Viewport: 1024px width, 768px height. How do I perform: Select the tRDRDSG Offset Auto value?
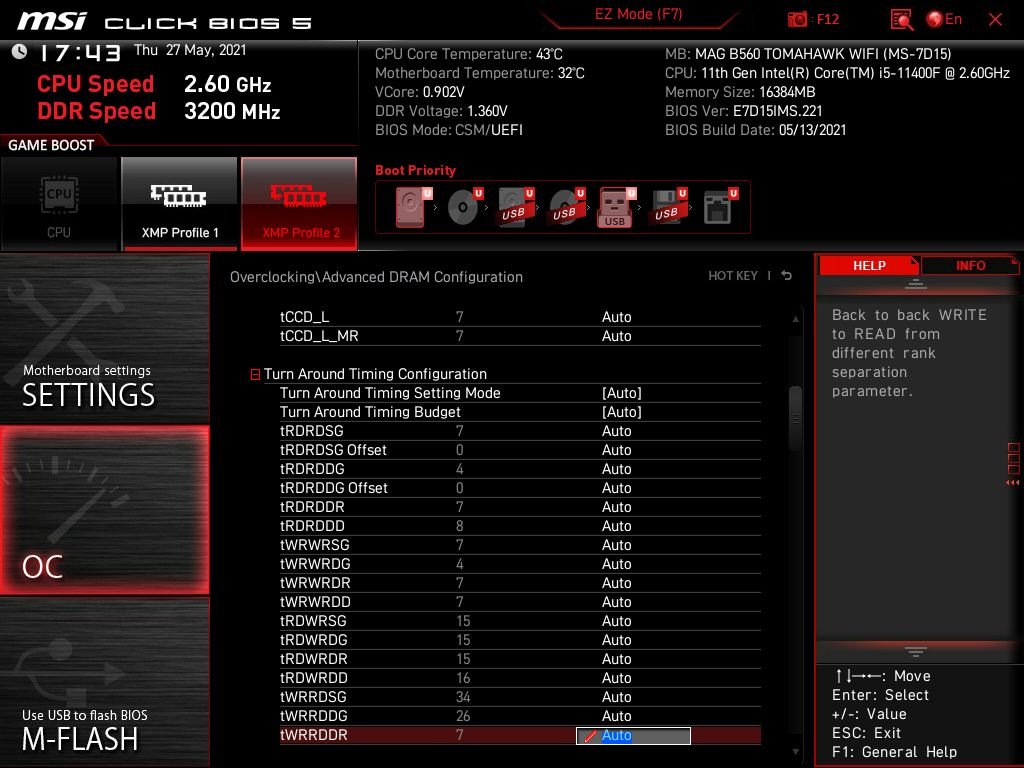616,450
